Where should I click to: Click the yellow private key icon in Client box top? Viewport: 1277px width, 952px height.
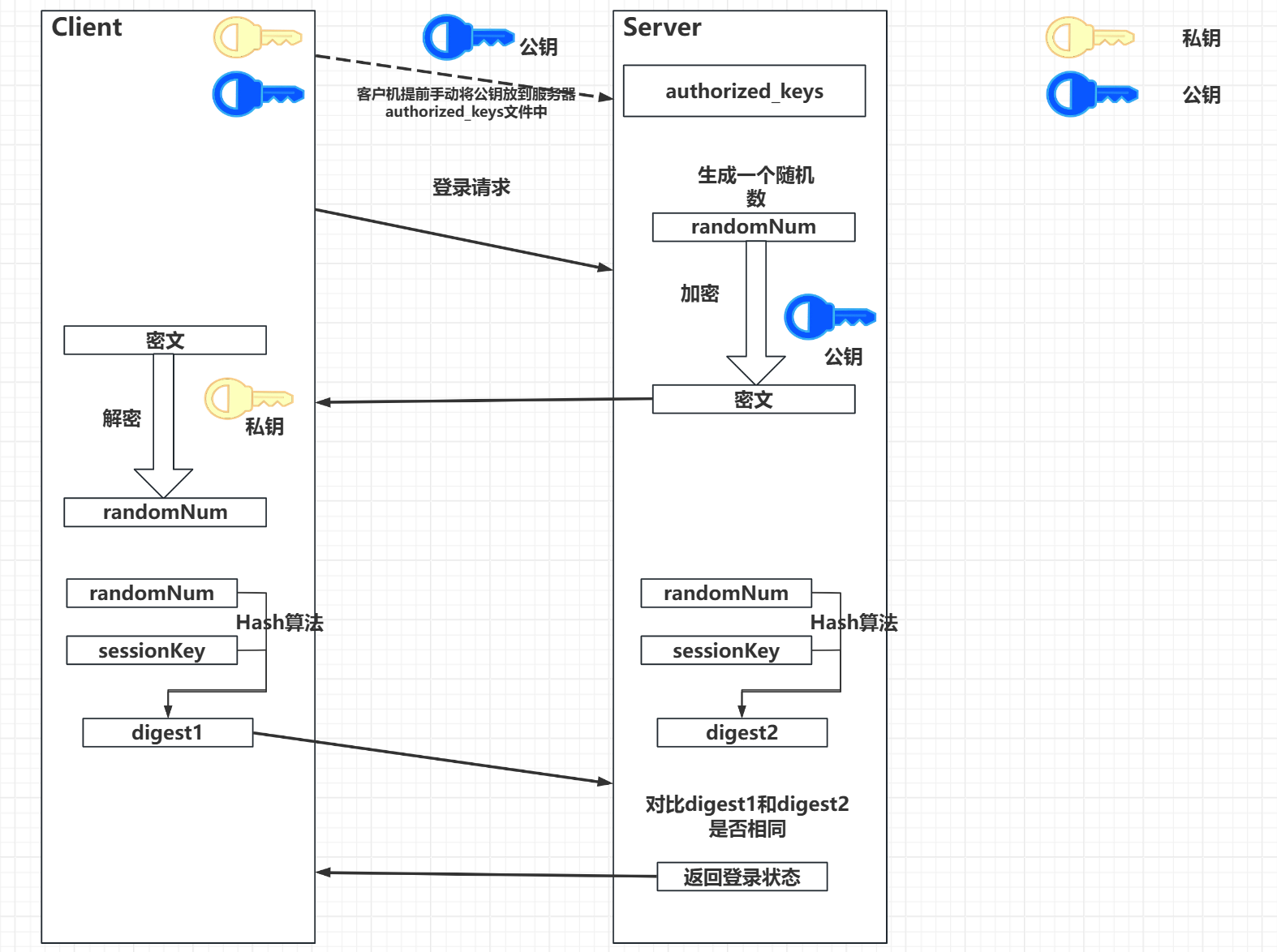257,37
